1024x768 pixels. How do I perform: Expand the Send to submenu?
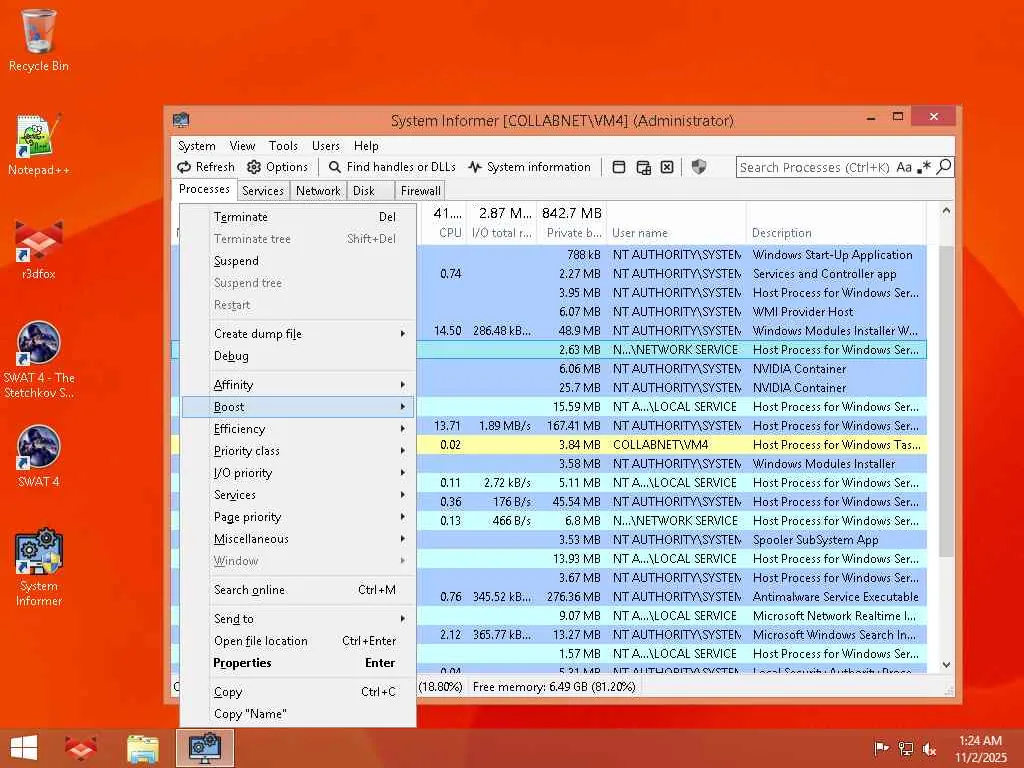pos(298,618)
